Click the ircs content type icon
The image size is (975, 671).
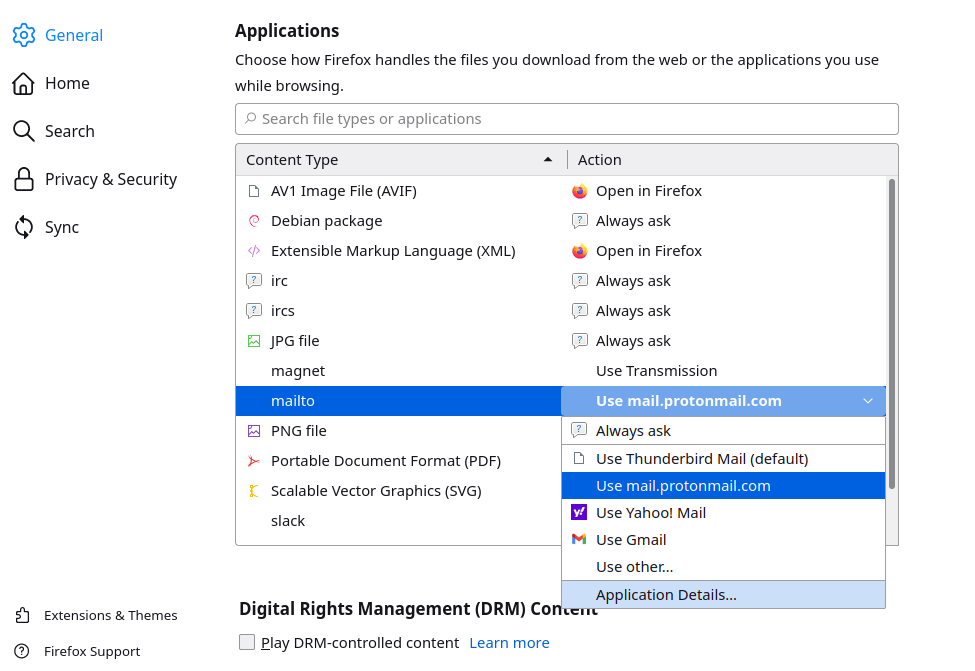point(254,310)
